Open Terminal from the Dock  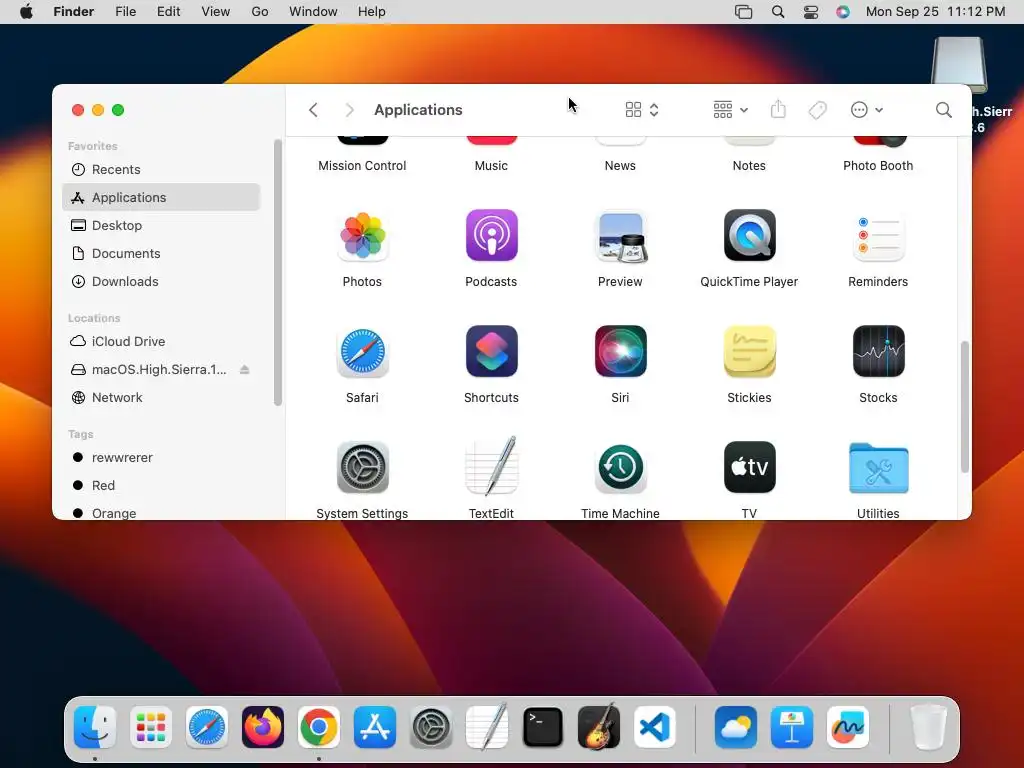pyautogui.click(x=543, y=727)
